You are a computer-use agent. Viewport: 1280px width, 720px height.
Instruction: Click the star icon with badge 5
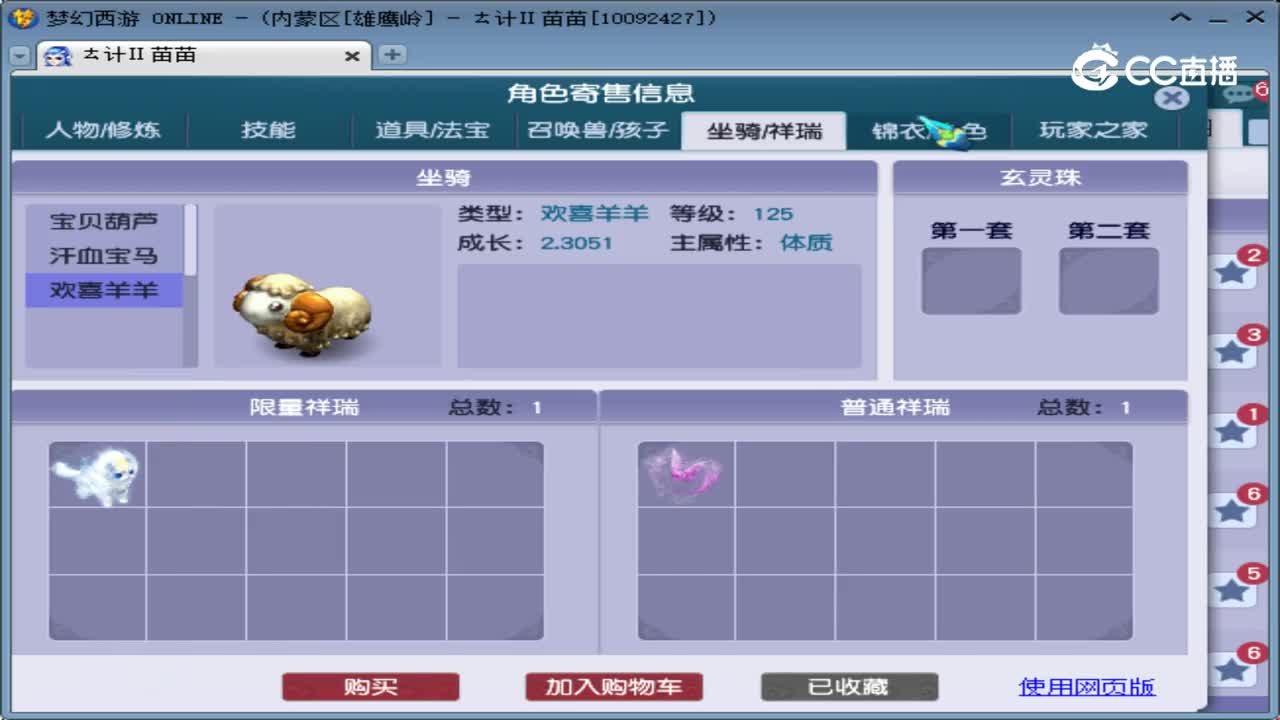tap(1232, 592)
